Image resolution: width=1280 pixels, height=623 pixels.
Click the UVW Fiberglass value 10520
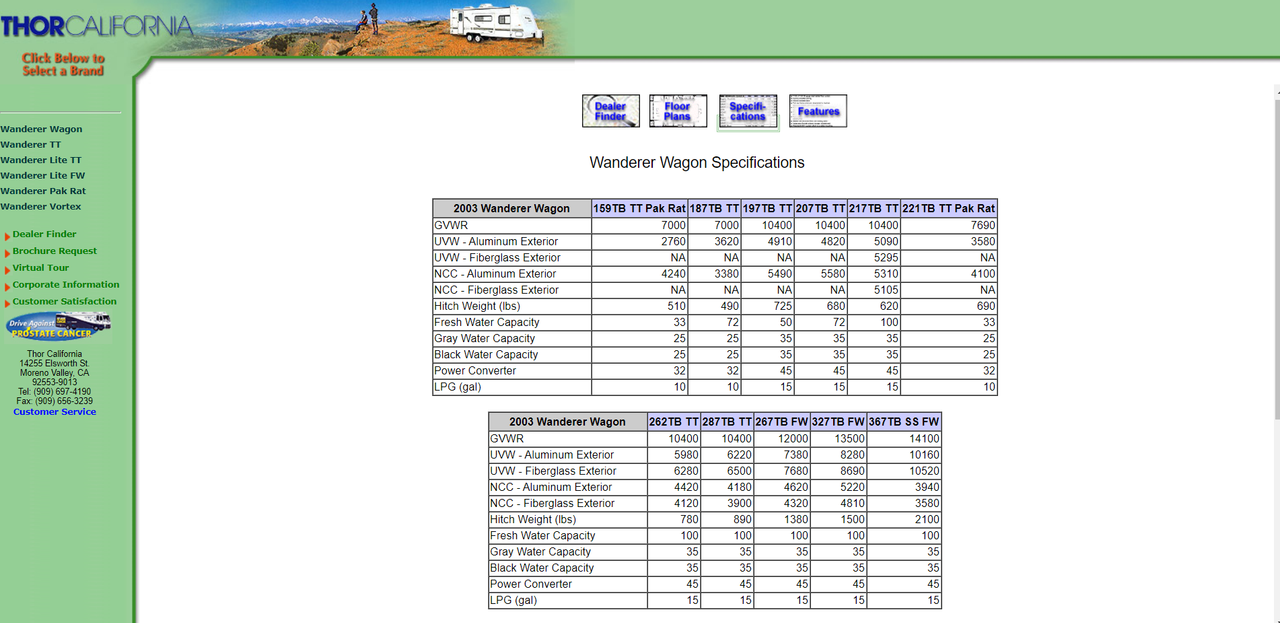pos(924,471)
